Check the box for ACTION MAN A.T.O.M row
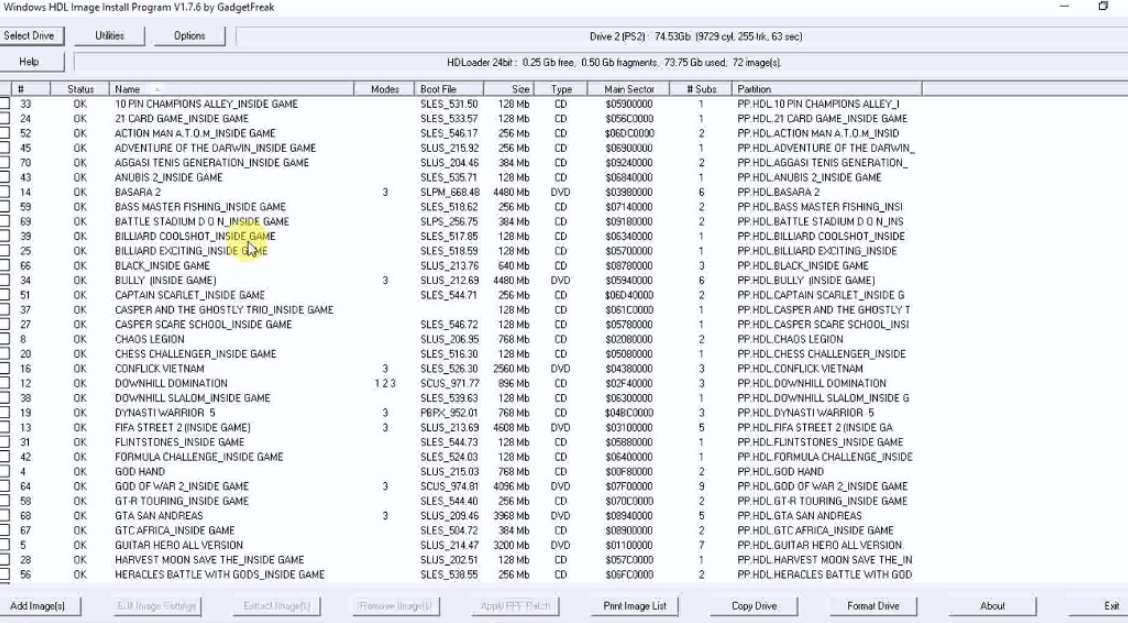 coord(5,133)
